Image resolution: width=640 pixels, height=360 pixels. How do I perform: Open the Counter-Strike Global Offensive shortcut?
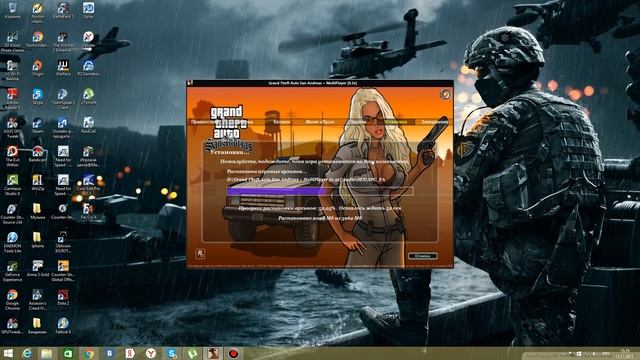(63, 271)
